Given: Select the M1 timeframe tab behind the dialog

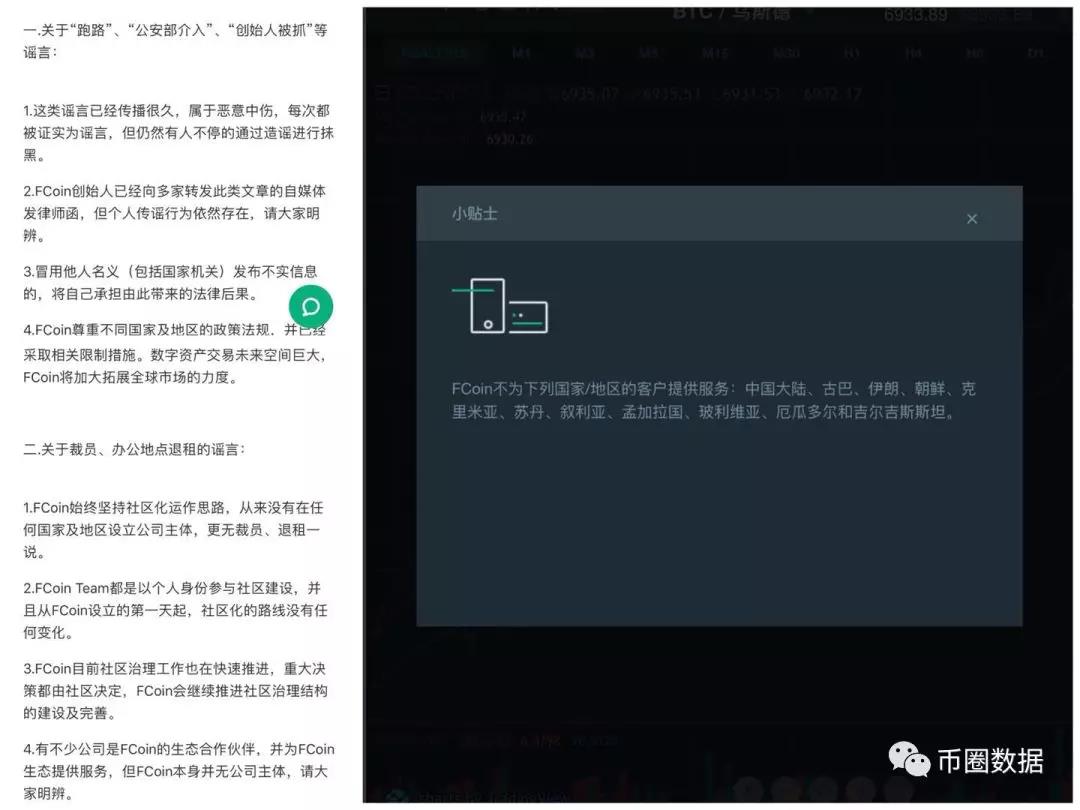Looking at the screenshot, I should [x=521, y=53].
